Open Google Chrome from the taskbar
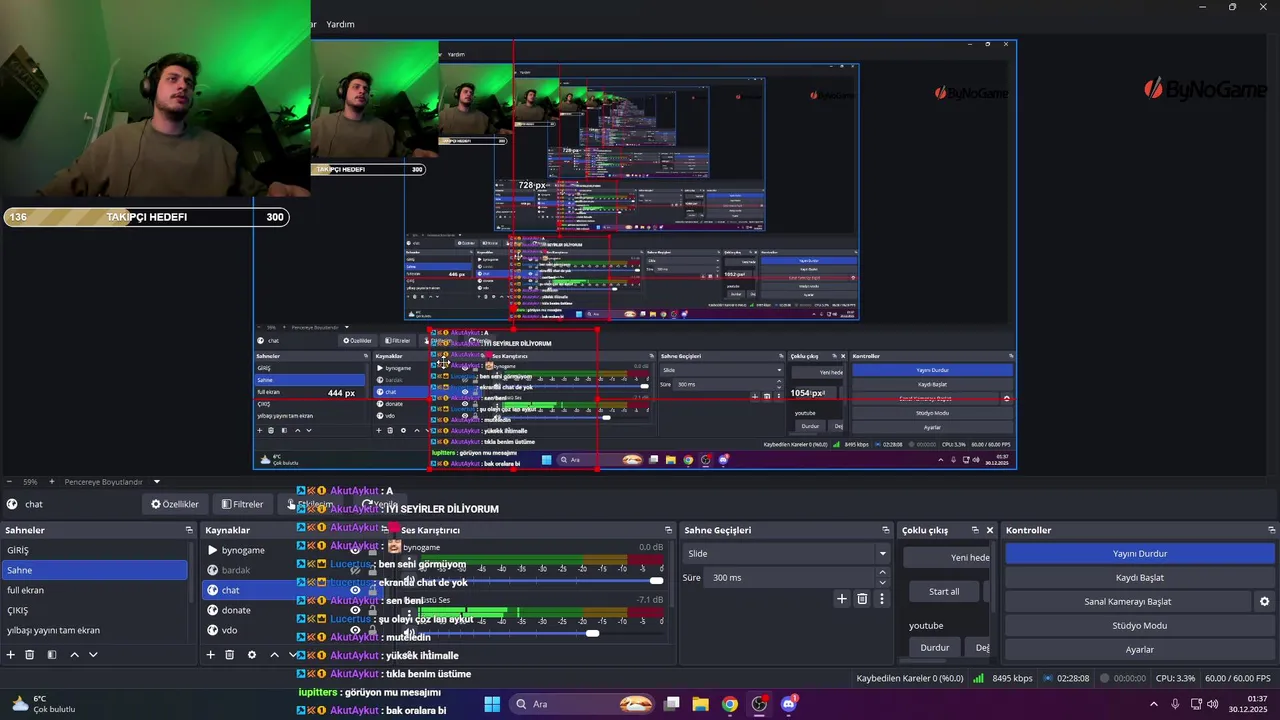The width and height of the screenshot is (1280, 720). tap(730, 704)
